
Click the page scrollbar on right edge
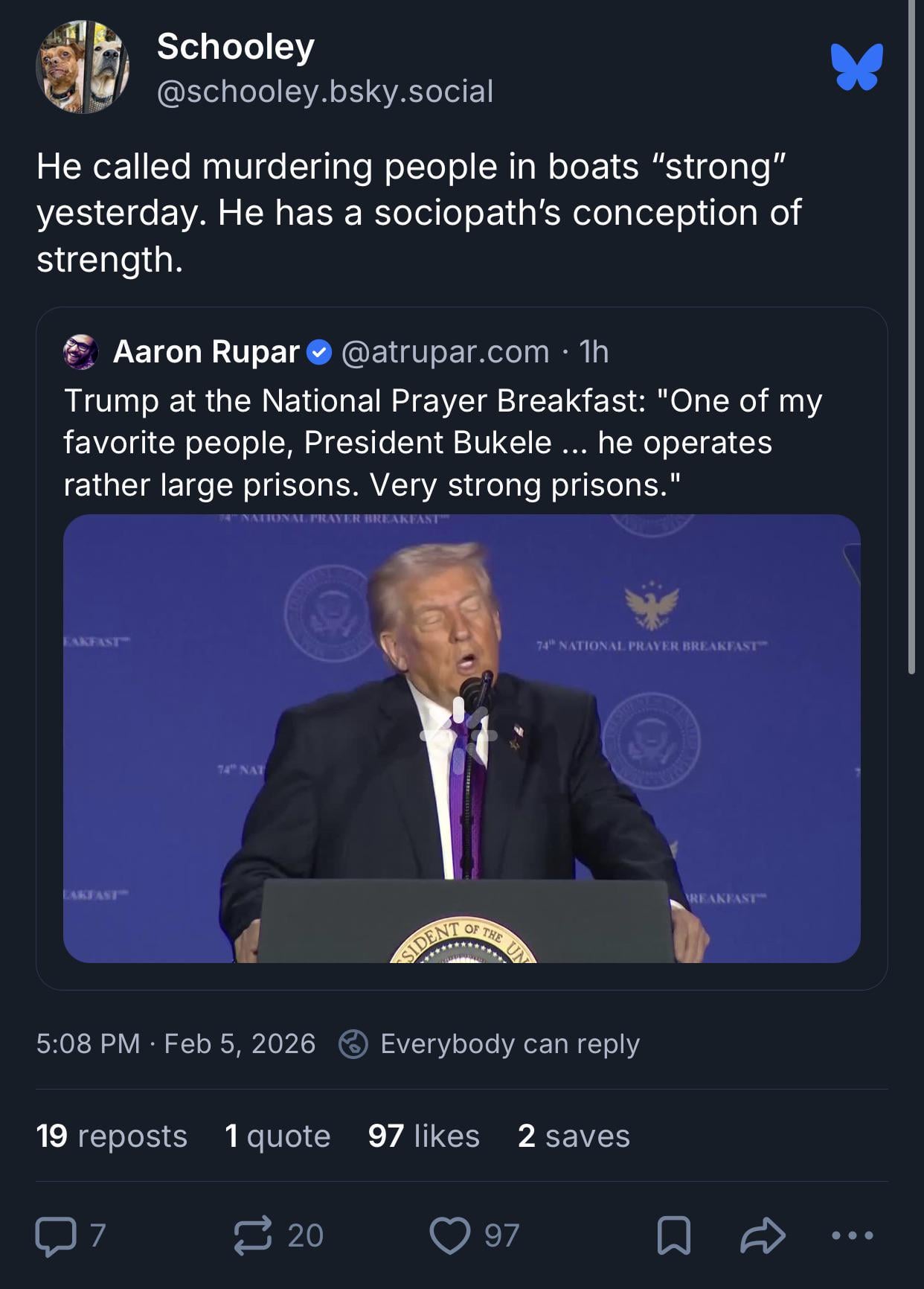[x=912, y=335]
